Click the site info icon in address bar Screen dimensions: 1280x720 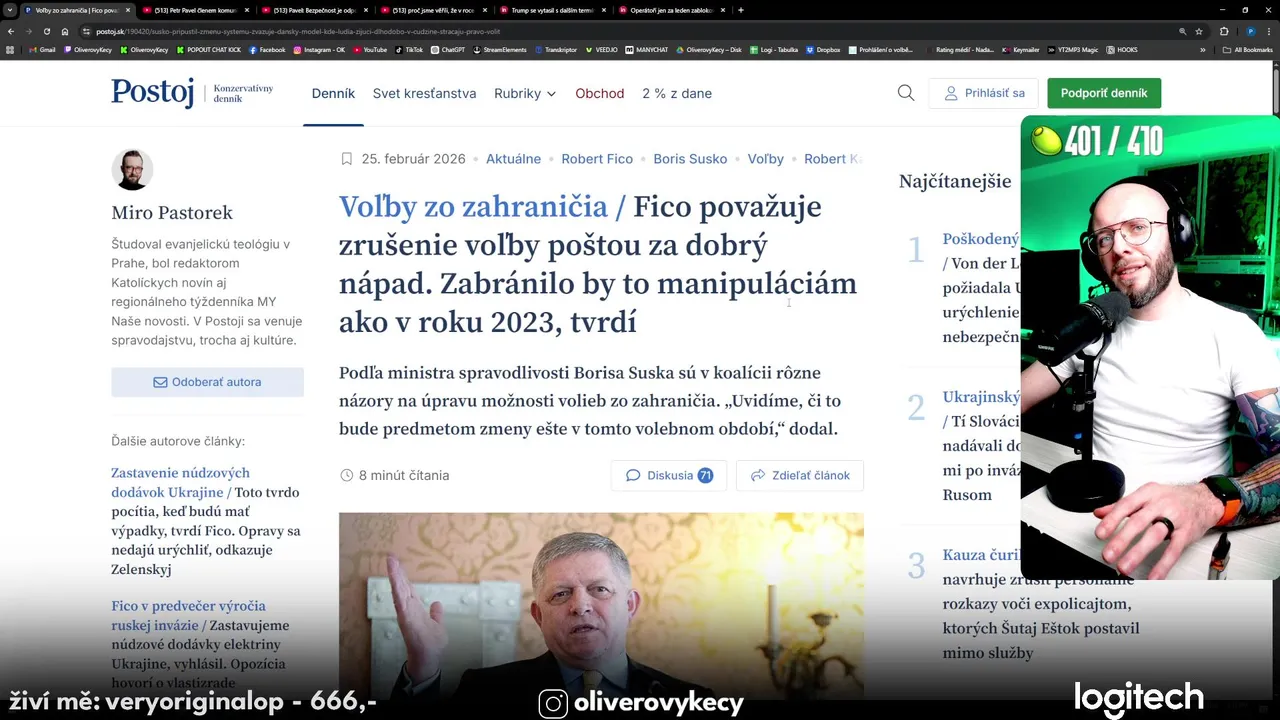[86, 31]
